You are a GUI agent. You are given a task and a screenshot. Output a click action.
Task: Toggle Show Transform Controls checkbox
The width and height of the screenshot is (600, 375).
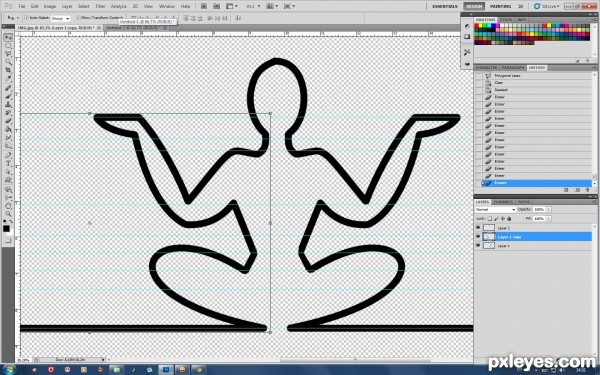78,18
